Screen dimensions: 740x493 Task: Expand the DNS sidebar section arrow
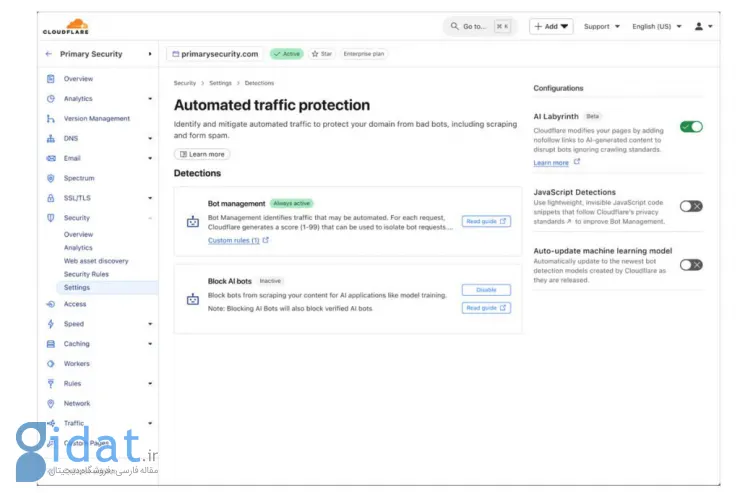click(x=150, y=139)
